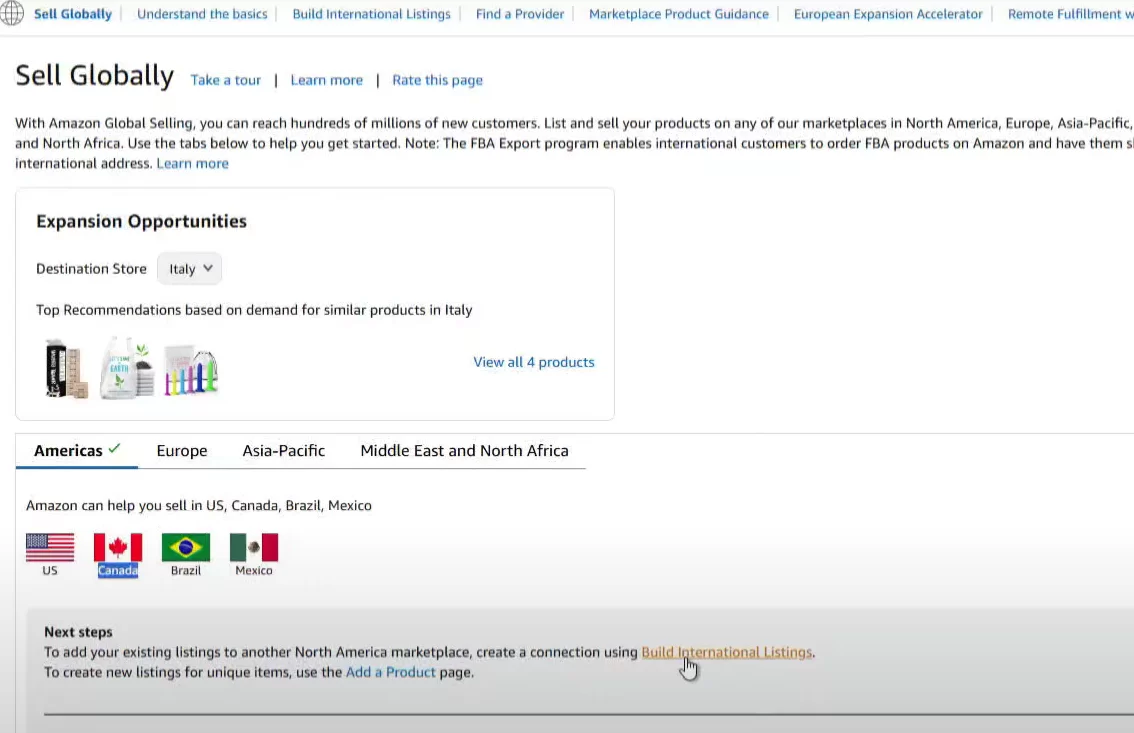Select the Canada flag icon

pos(118,547)
